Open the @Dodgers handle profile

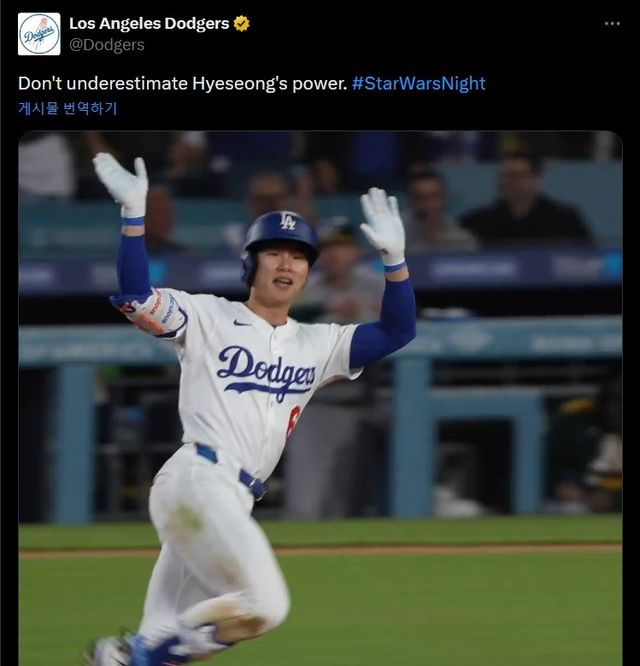click(x=107, y=45)
